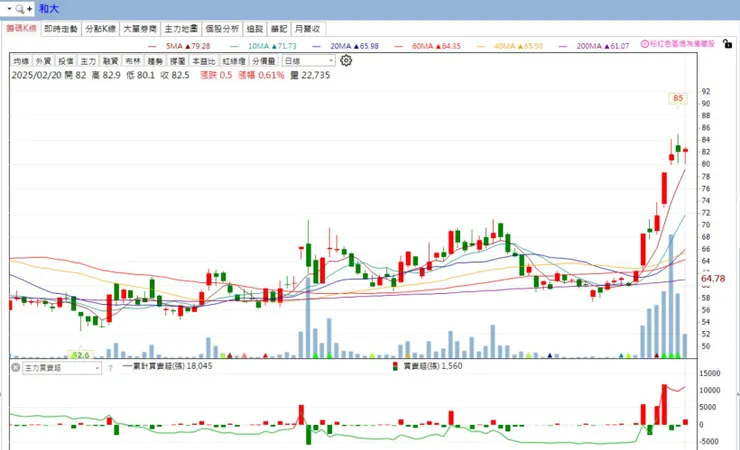The height and width of the screenshot is (450, 740).
Task: Click the 低 80.1 low price text
Action: (x=141, y=75)
